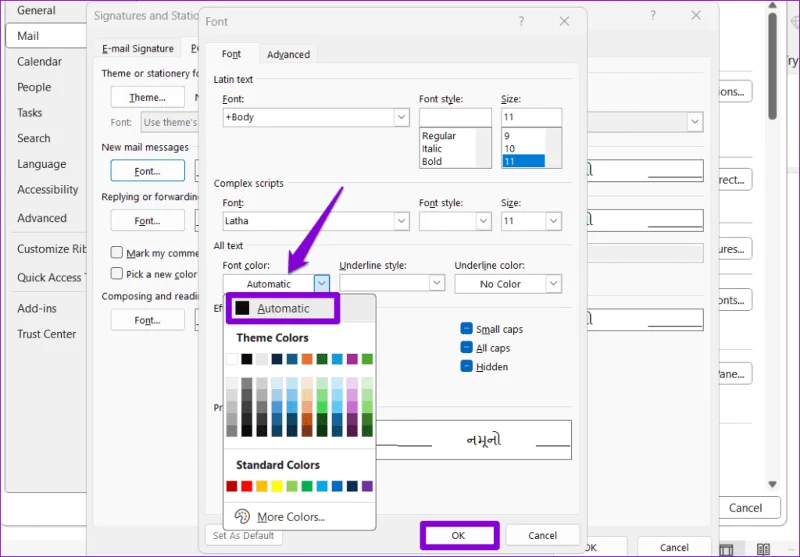The image size is (800, 557).
Task: Click Set As Default button
Action: pos(244,535)
